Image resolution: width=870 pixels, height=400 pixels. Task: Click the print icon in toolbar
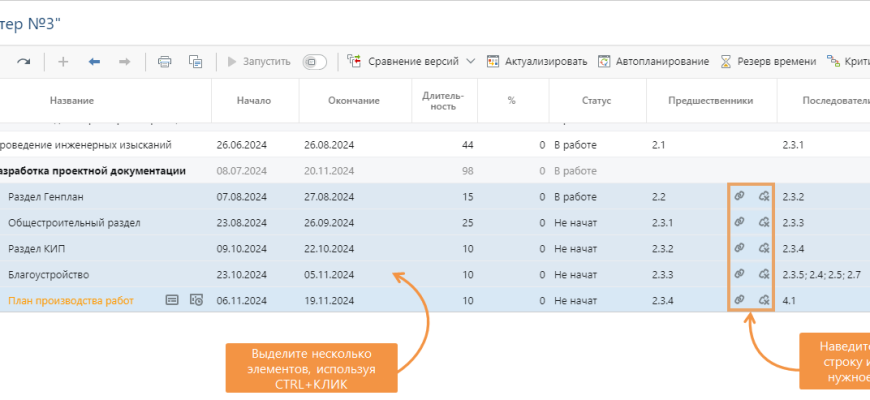click(165, 62)
